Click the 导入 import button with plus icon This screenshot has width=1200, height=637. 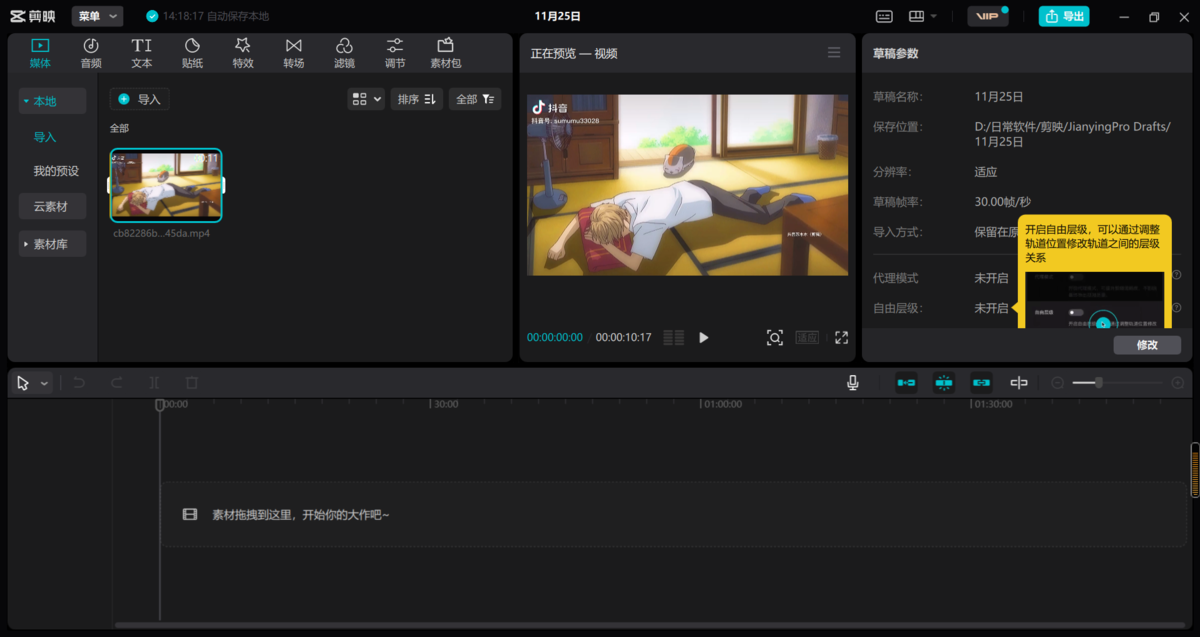tap(139, 99)
